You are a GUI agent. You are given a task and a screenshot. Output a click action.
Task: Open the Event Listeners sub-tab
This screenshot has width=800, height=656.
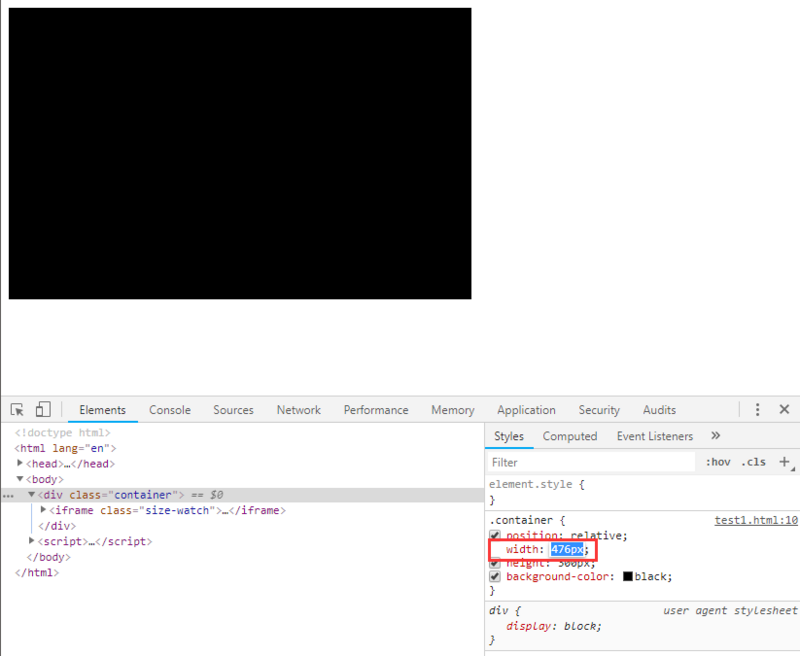coord(655,437)
